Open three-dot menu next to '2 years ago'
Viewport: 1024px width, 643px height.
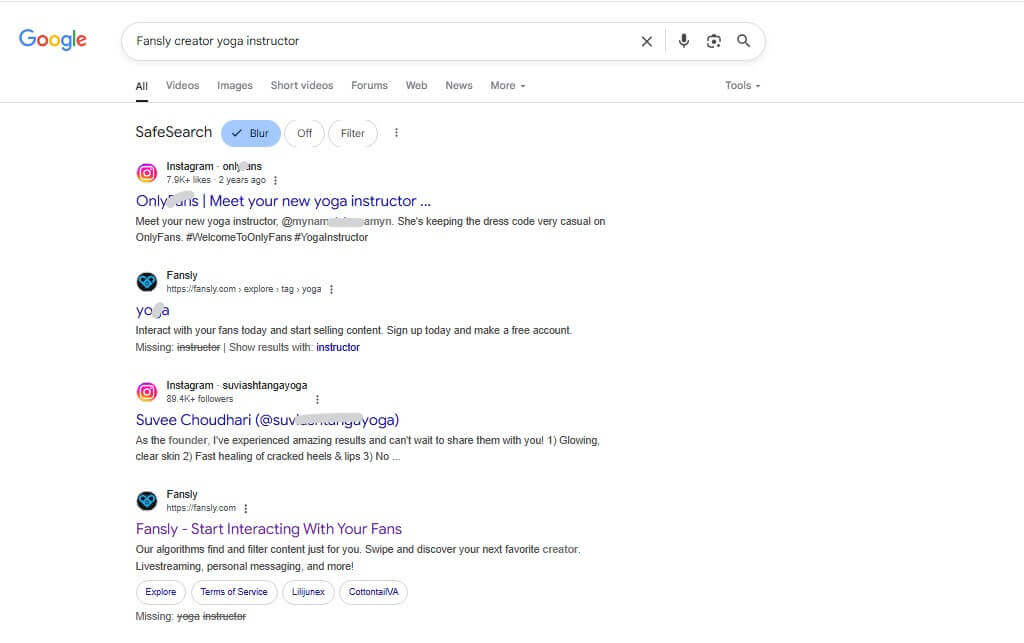pos(275,180)
